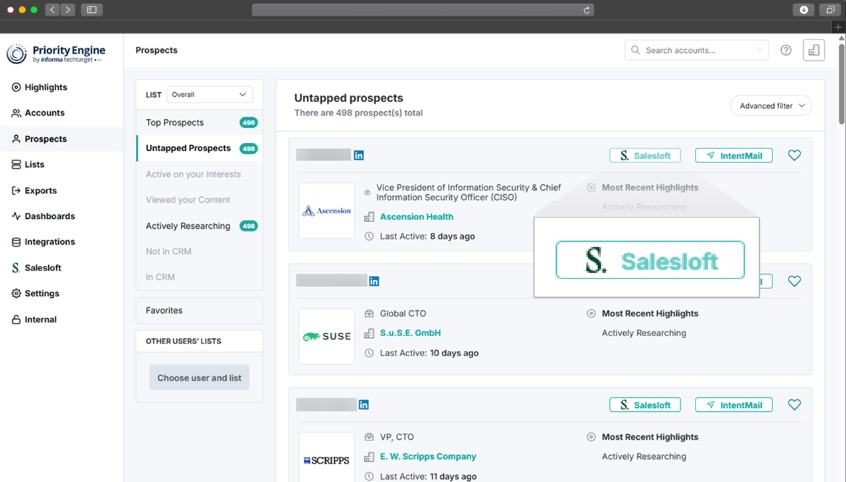
Task: Click the building icon button top right
Action: click(x=814, y=50)
